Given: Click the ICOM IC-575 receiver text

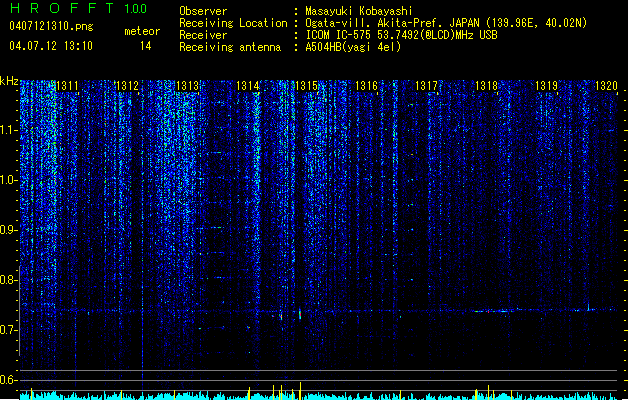Looking at the screenshot, I should coord(401,35).
